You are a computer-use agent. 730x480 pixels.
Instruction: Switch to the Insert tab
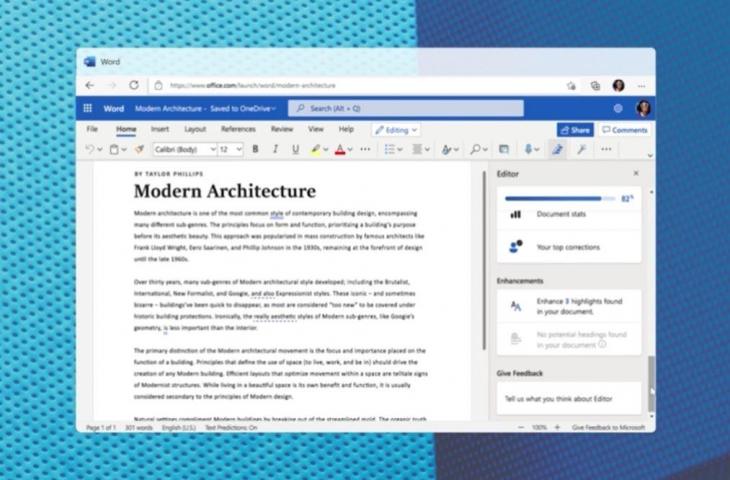click(160, 129)
